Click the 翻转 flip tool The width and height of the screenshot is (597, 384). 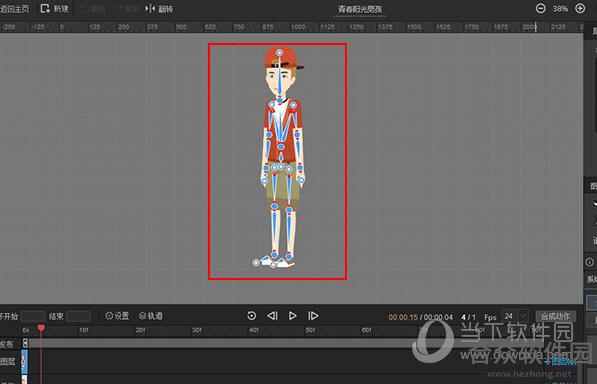click(159, 9)
